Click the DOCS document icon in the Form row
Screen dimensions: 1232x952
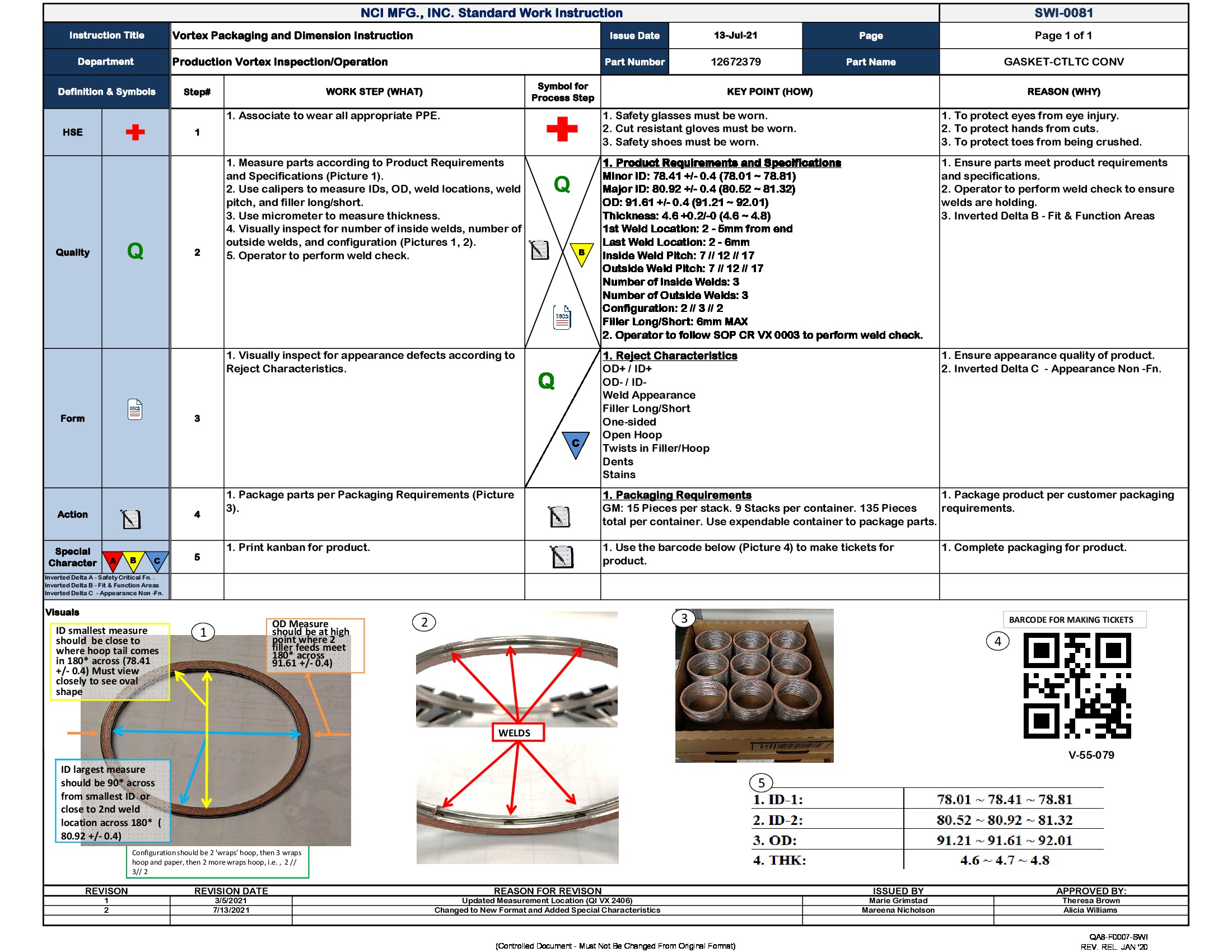135,410
